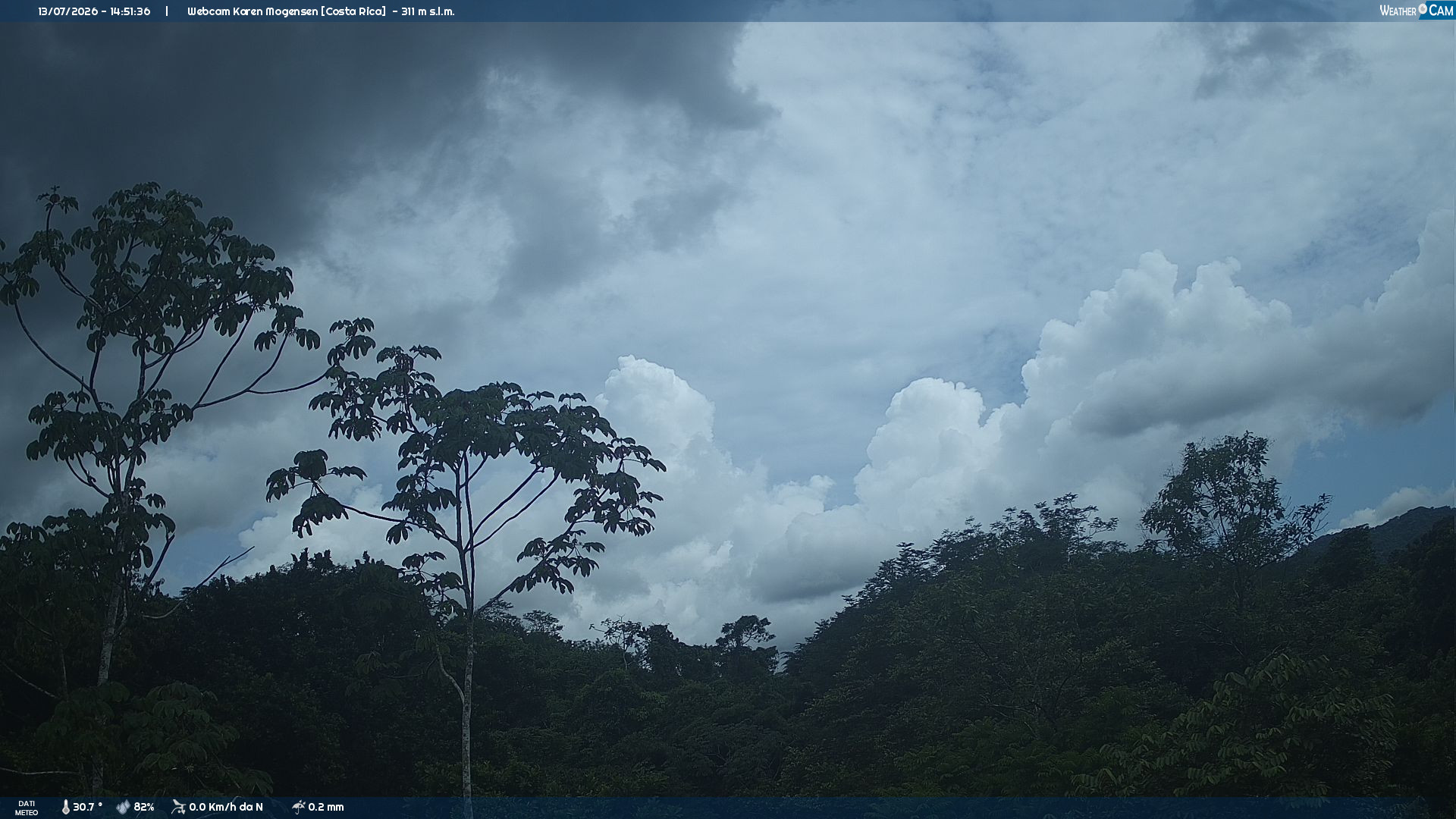
Task: Click the 0.2 mm rainfall reading
Action: [326, 808]
